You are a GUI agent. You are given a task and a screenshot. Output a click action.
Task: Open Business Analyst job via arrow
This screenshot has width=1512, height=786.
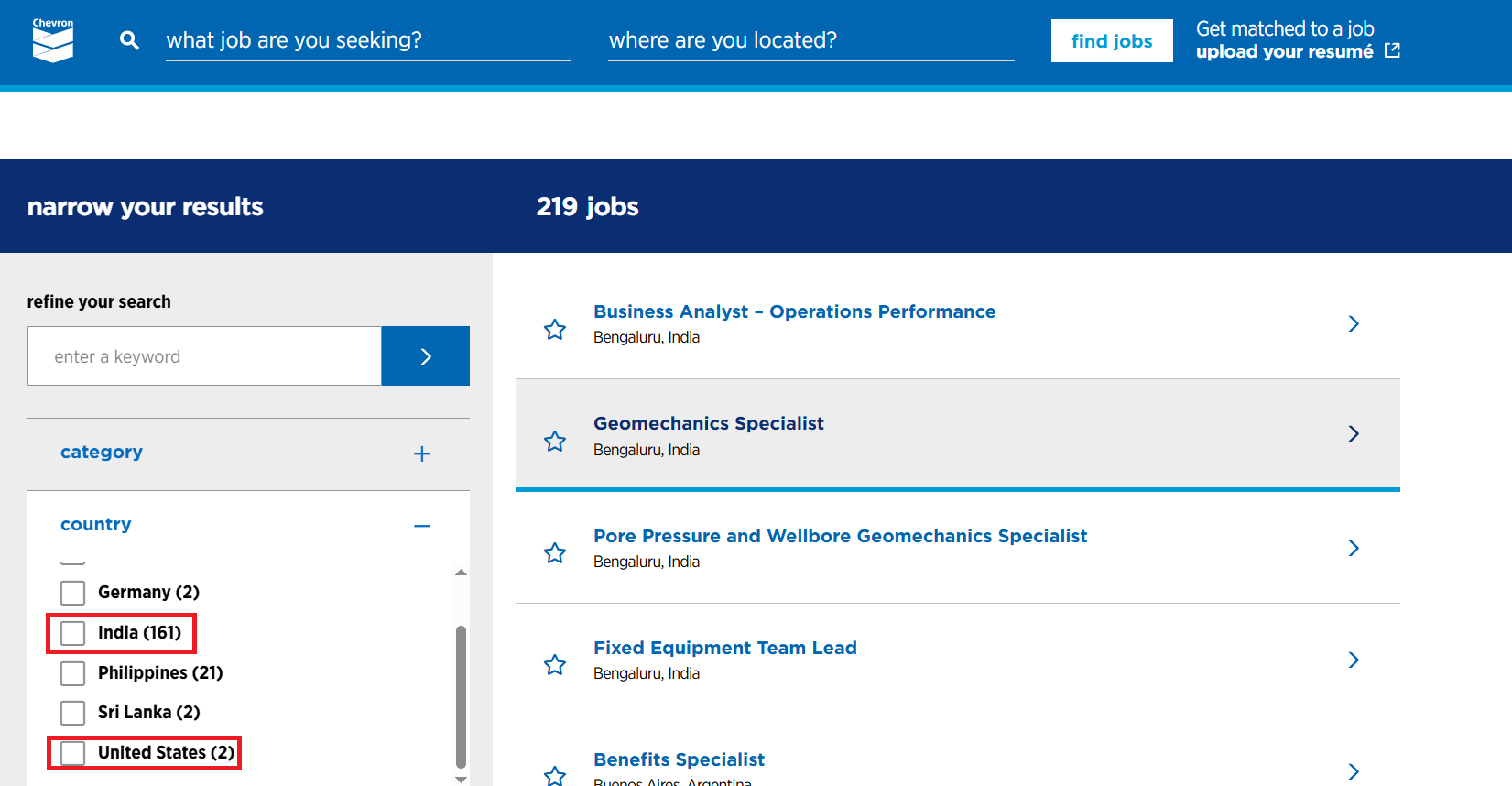click(1354, 323)
